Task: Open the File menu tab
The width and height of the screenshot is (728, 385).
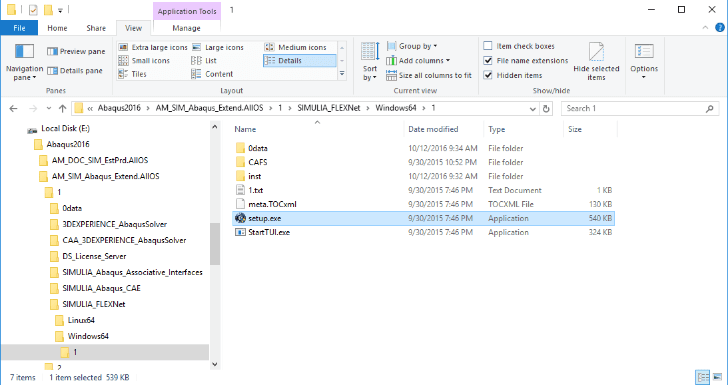Action: [19, 28]
